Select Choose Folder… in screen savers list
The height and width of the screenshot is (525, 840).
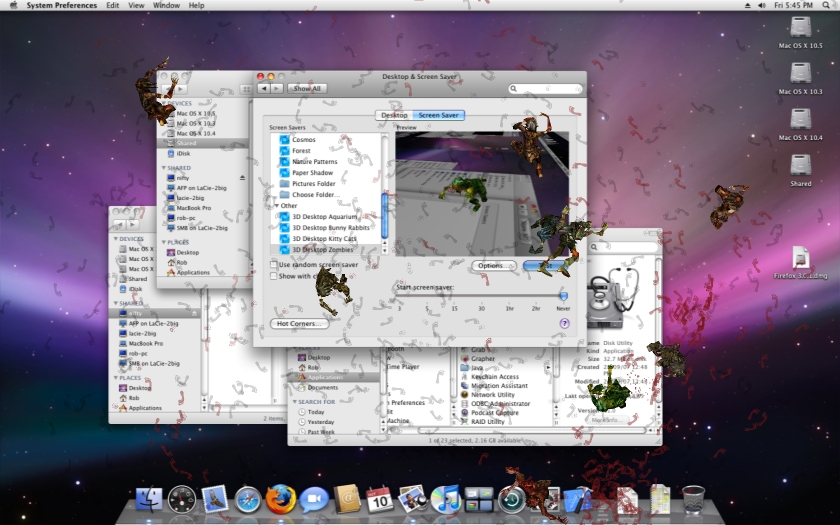coord(316,194)
